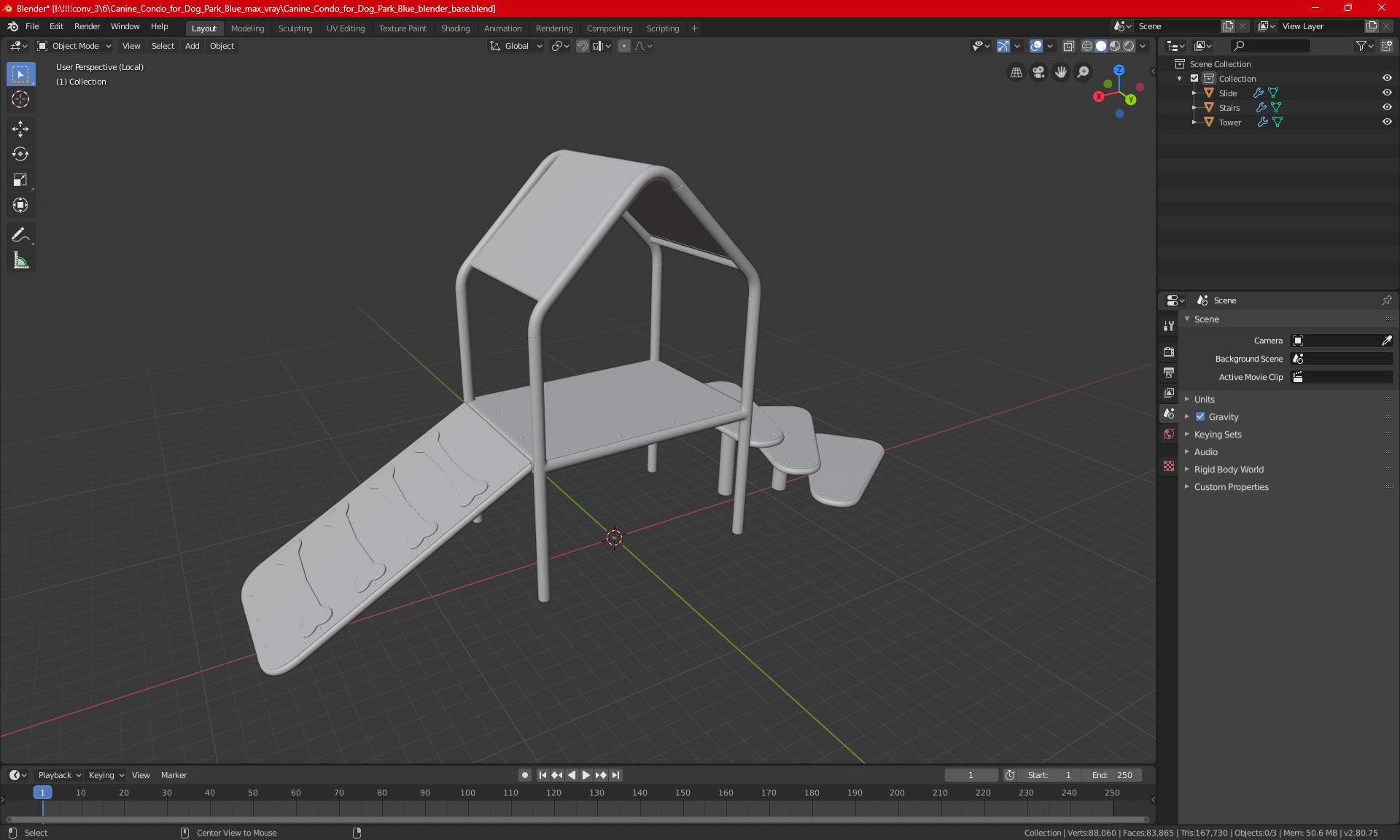Open the Render properties tab icon
This screenshot has height=840, width=1400.
coord(1169,351)
